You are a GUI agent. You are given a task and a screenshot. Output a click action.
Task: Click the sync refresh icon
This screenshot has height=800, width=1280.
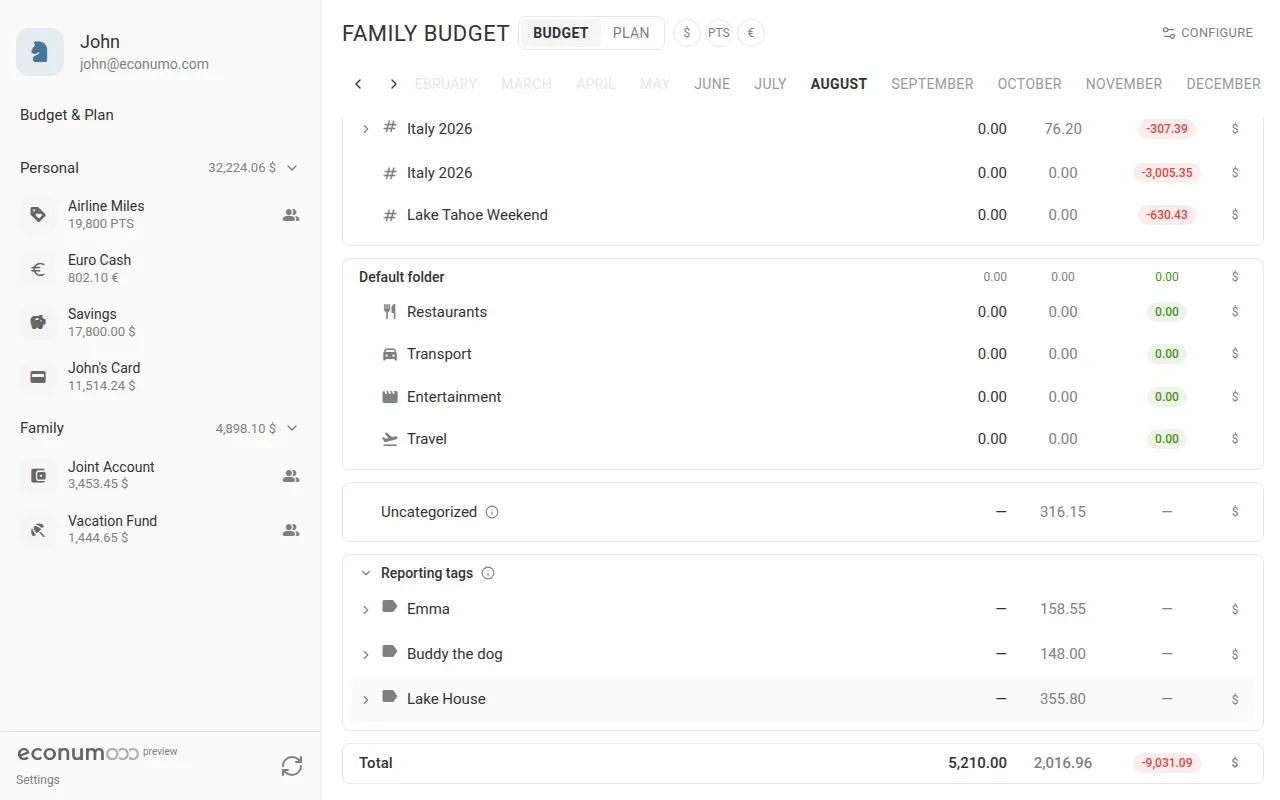coord(292,766)
